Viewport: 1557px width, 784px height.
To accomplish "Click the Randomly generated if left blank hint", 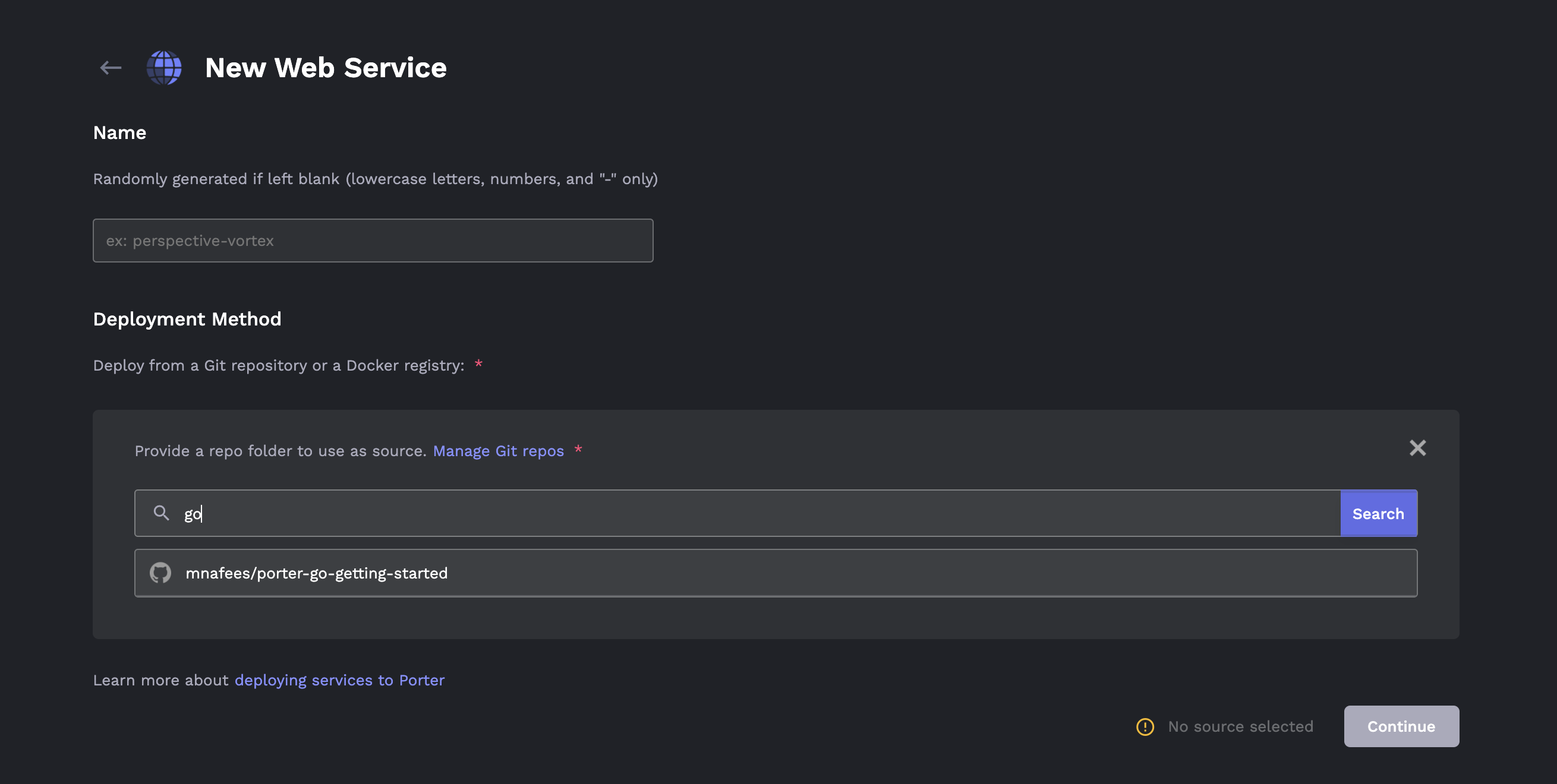I will [376, 179].
